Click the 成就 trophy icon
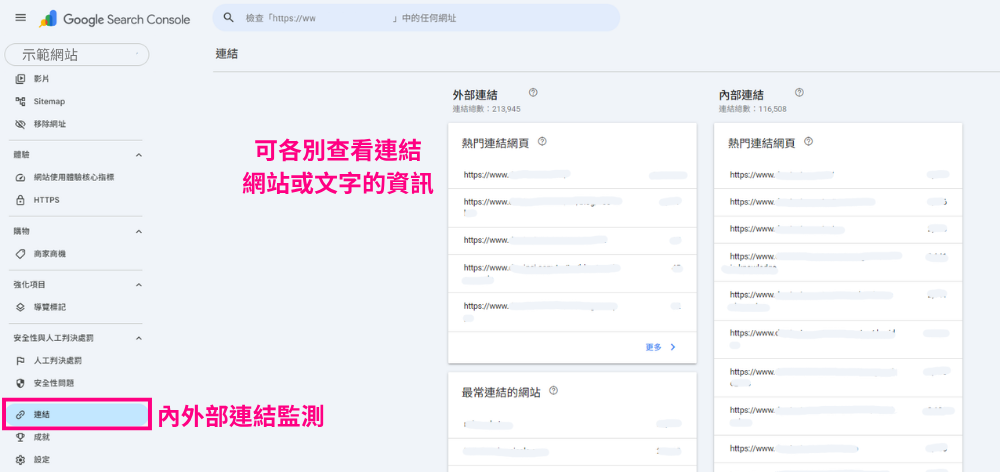The height and width of the screenshot is (472, 1000). 20,437
